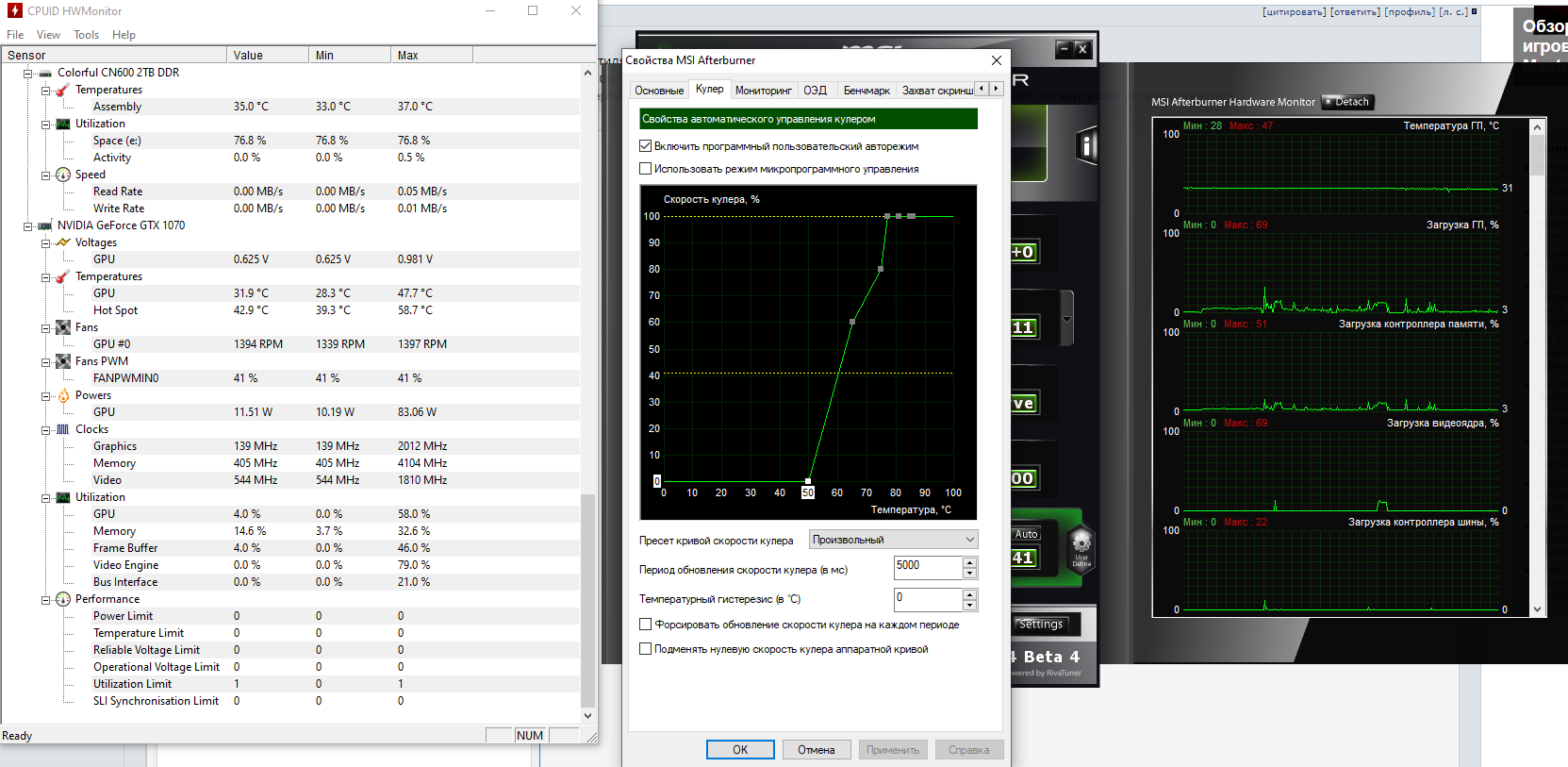Image resolution: width=1568 pixels, height=767 pixels.
Task: Click the scroll-down arrow in Hardware Monitor graphs
Action: point(1538,609)
